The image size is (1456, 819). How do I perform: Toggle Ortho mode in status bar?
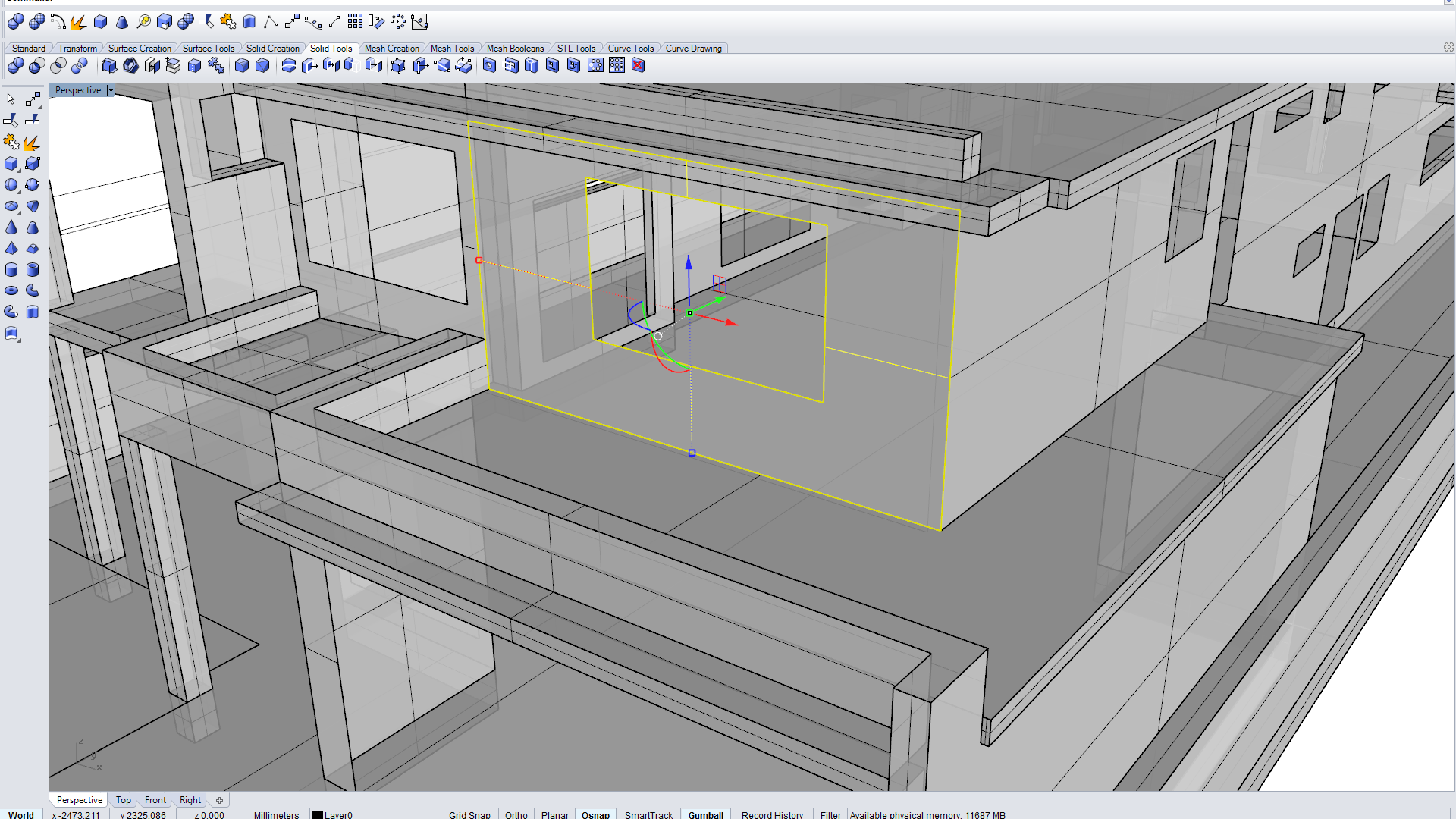click(516, 814)
